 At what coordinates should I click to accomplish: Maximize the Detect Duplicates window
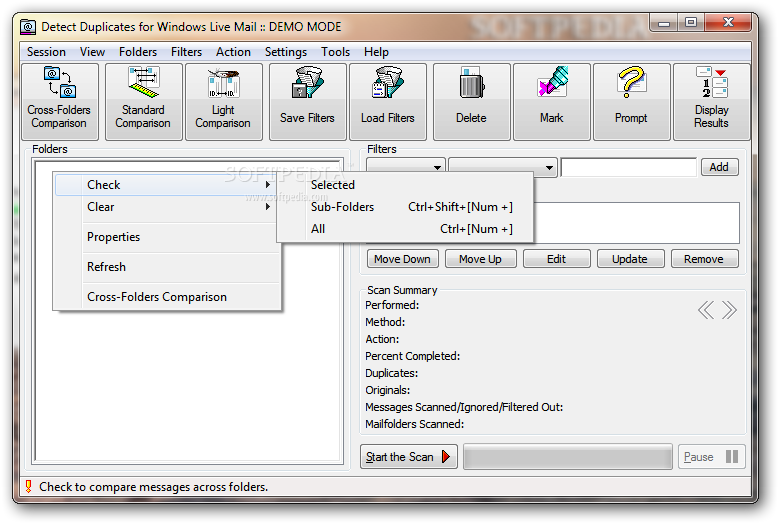(x=691, y=23)
